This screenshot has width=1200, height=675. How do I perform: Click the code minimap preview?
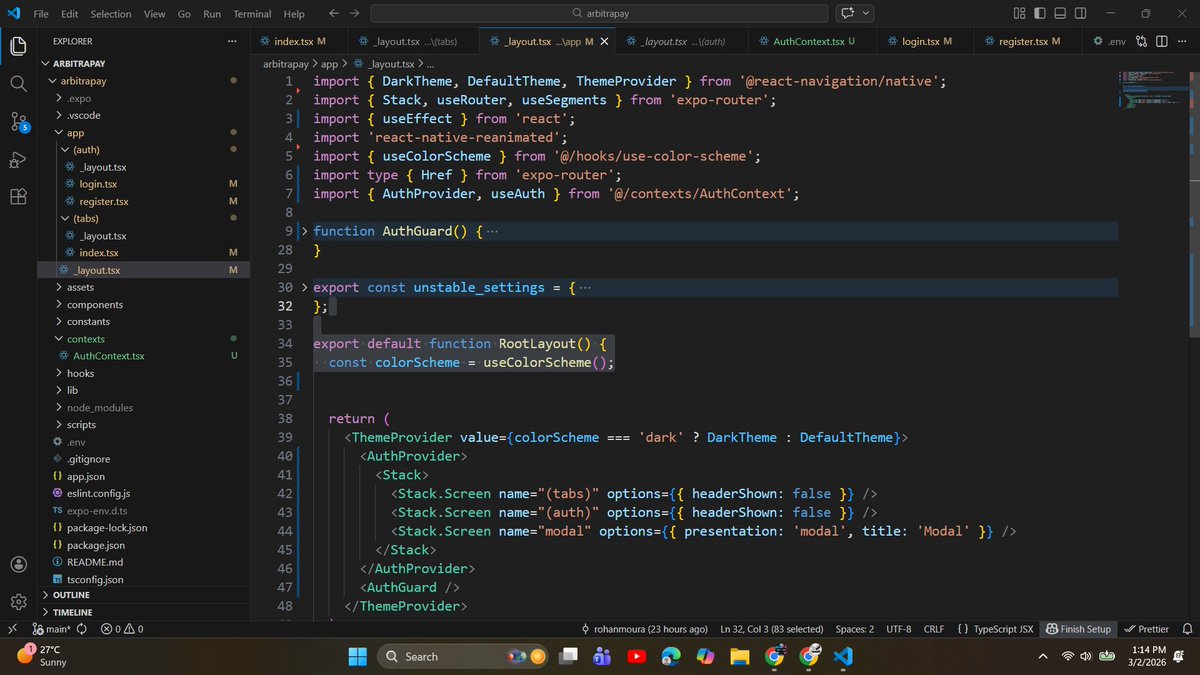1152,90
